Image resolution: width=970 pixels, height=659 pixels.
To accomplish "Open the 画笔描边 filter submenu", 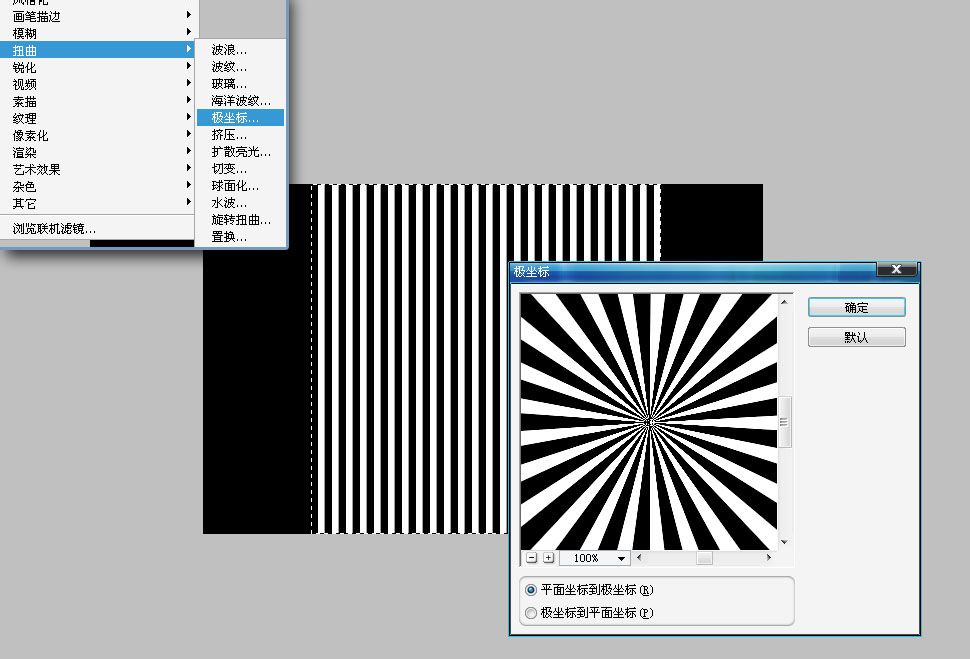I will point(98,16).
